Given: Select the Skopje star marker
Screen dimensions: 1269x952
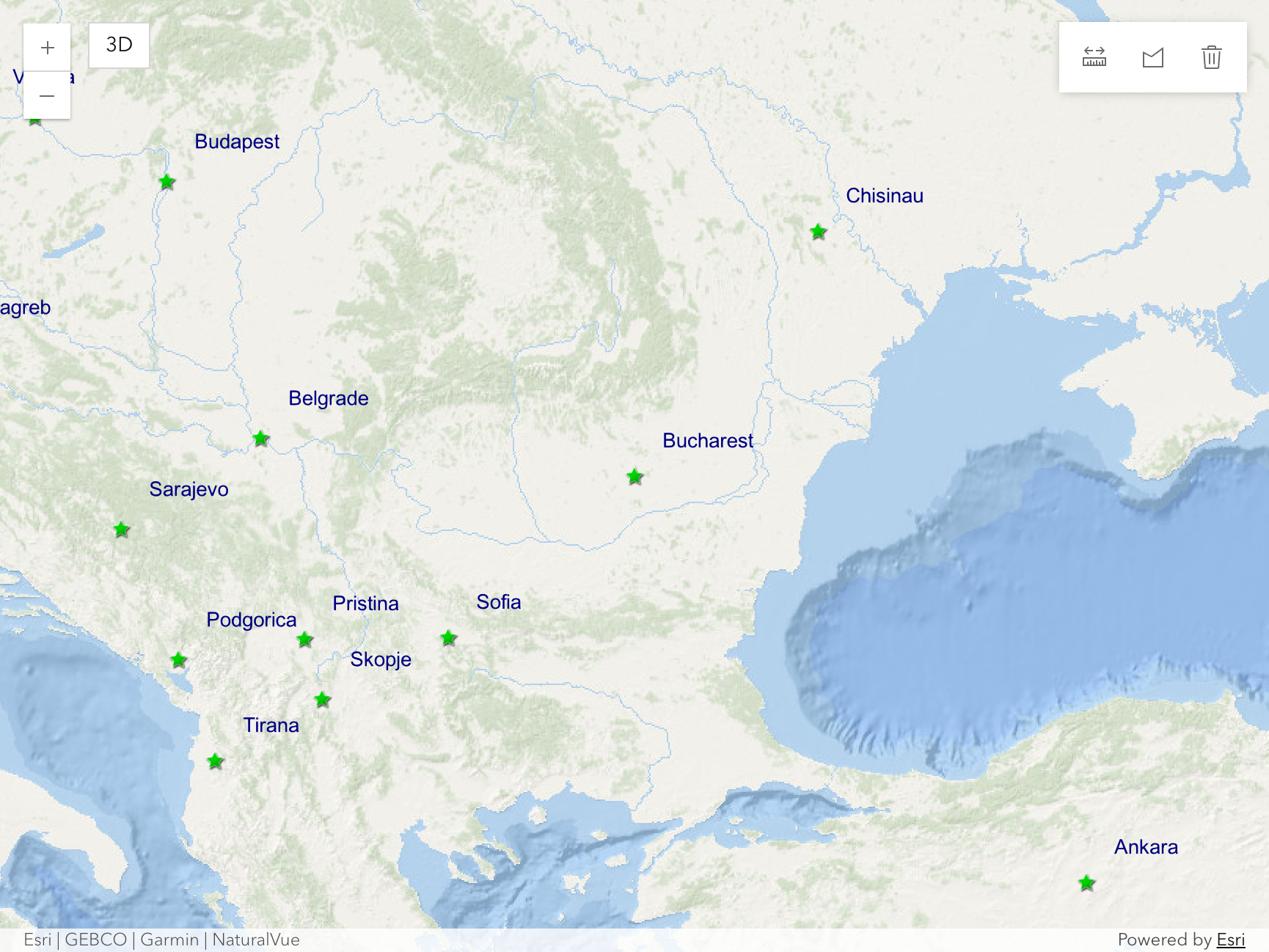Looking at the screenshot, I should (323, 700).
